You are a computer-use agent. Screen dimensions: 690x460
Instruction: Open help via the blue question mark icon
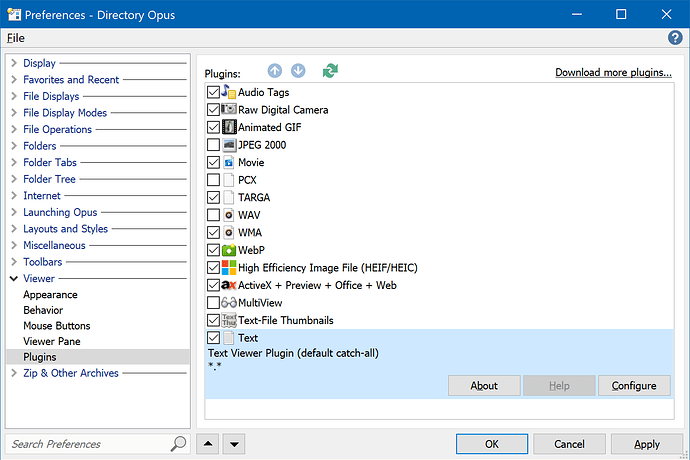(x=675, y=37)
